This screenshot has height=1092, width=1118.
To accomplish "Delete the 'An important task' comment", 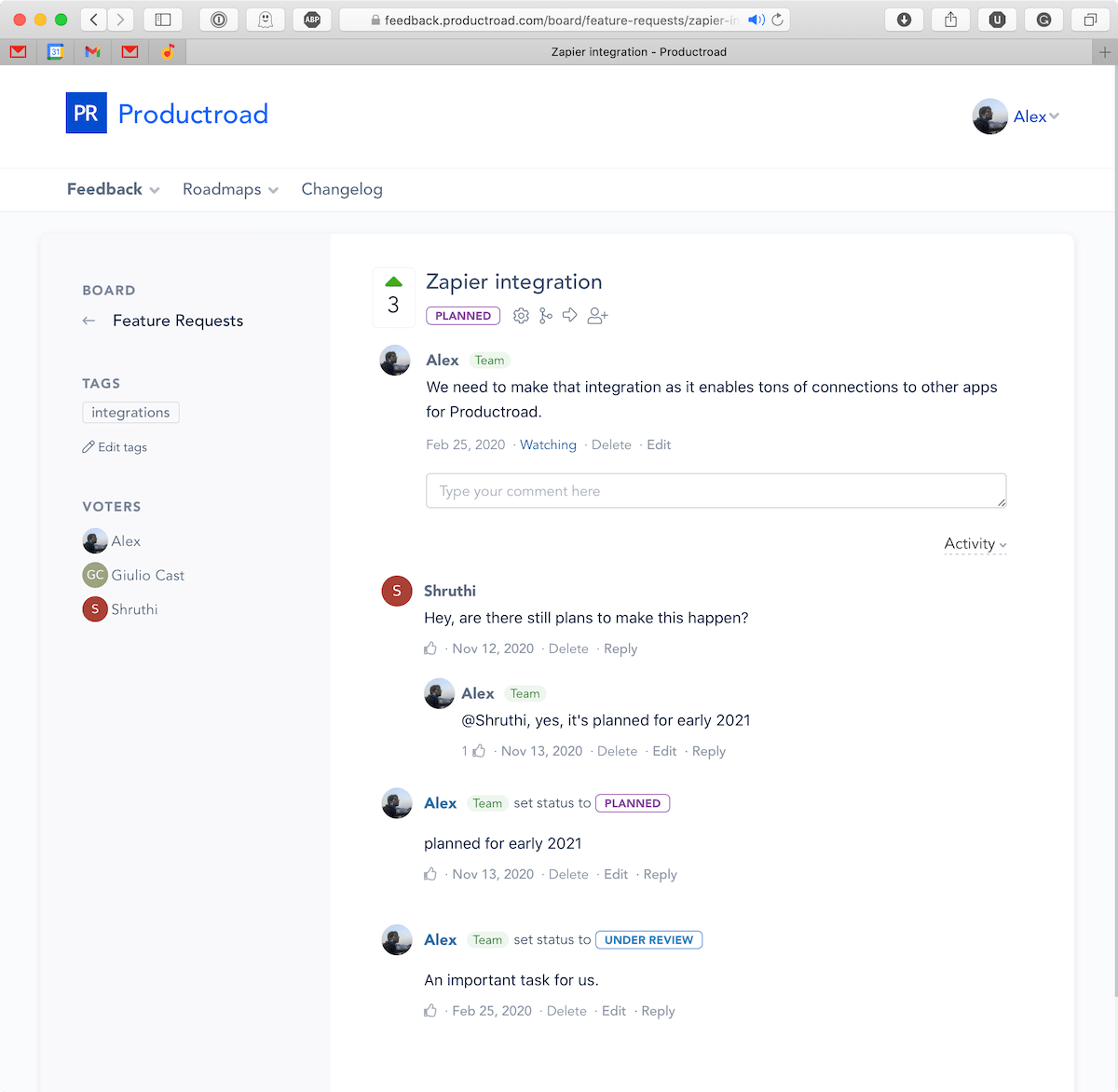I will click(x=566, y=1011).
